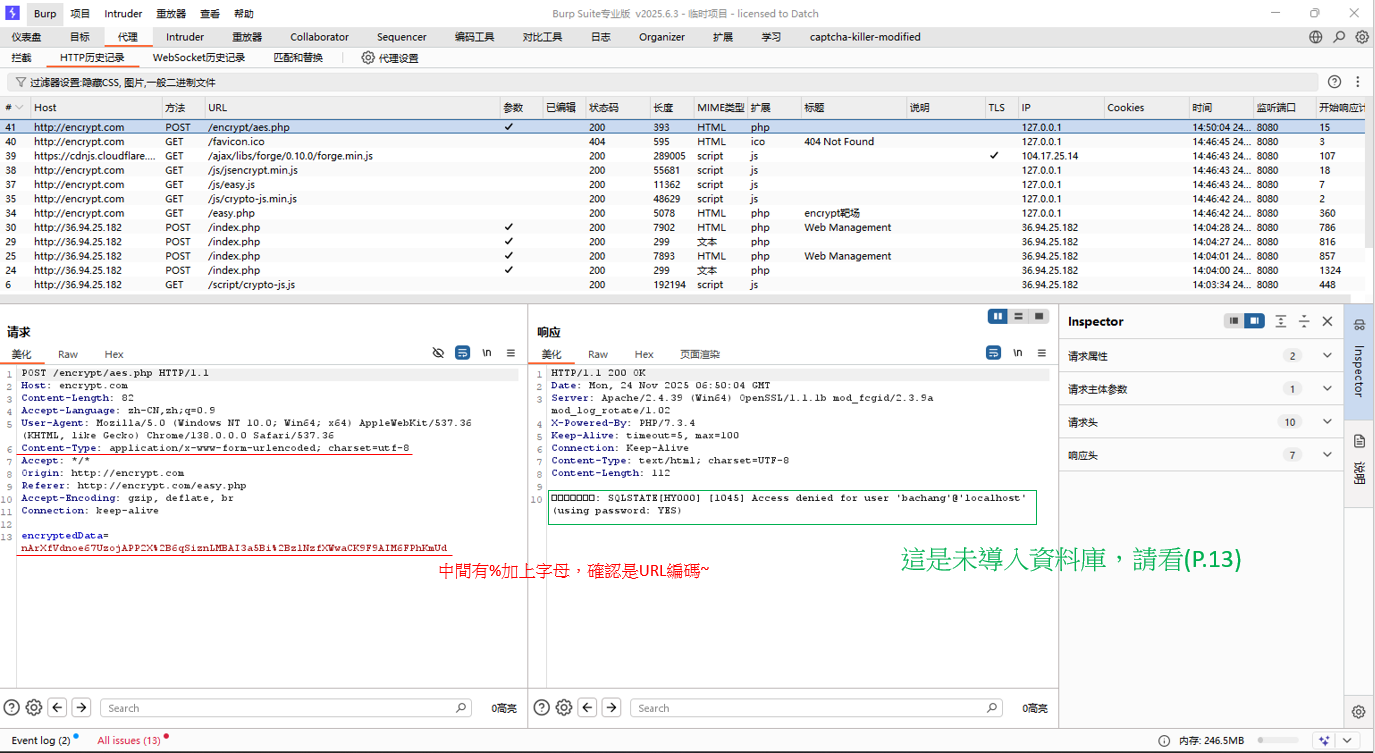Select combined tabbed layout view button
Image resolution: width=1375 pixels, height=753 pixels.
pyautogui.click(x=1039, y=316)
